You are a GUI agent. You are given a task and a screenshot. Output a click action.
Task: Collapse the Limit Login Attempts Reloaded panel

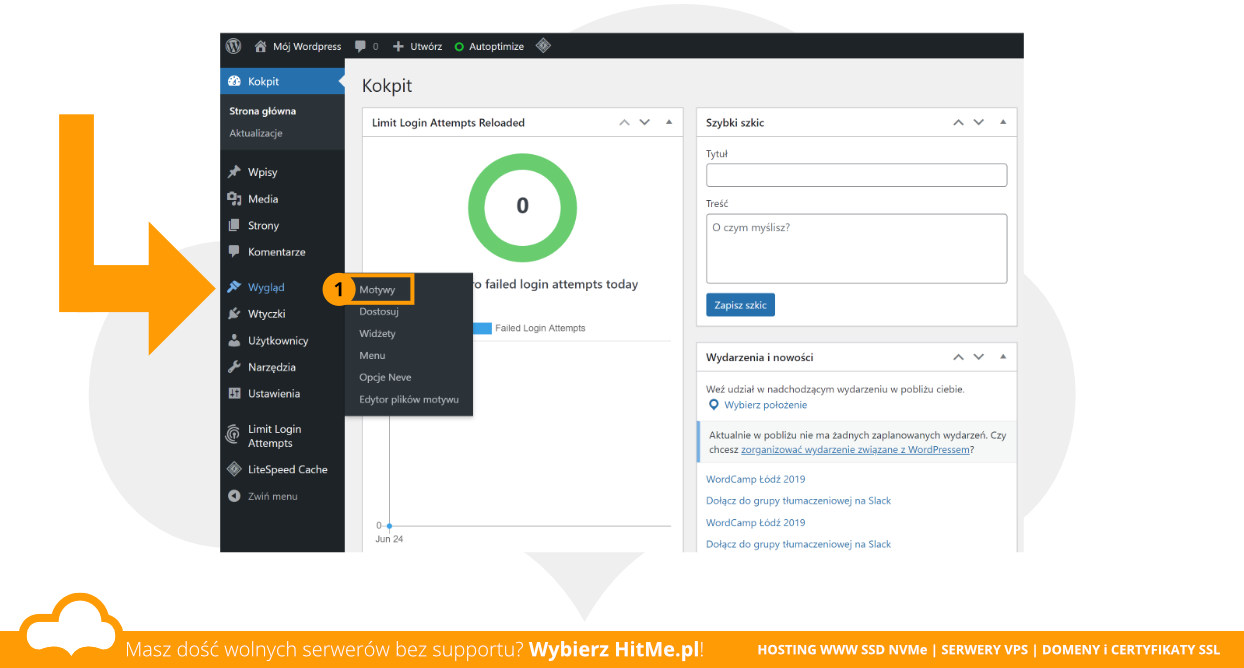[x=669, y=122]
